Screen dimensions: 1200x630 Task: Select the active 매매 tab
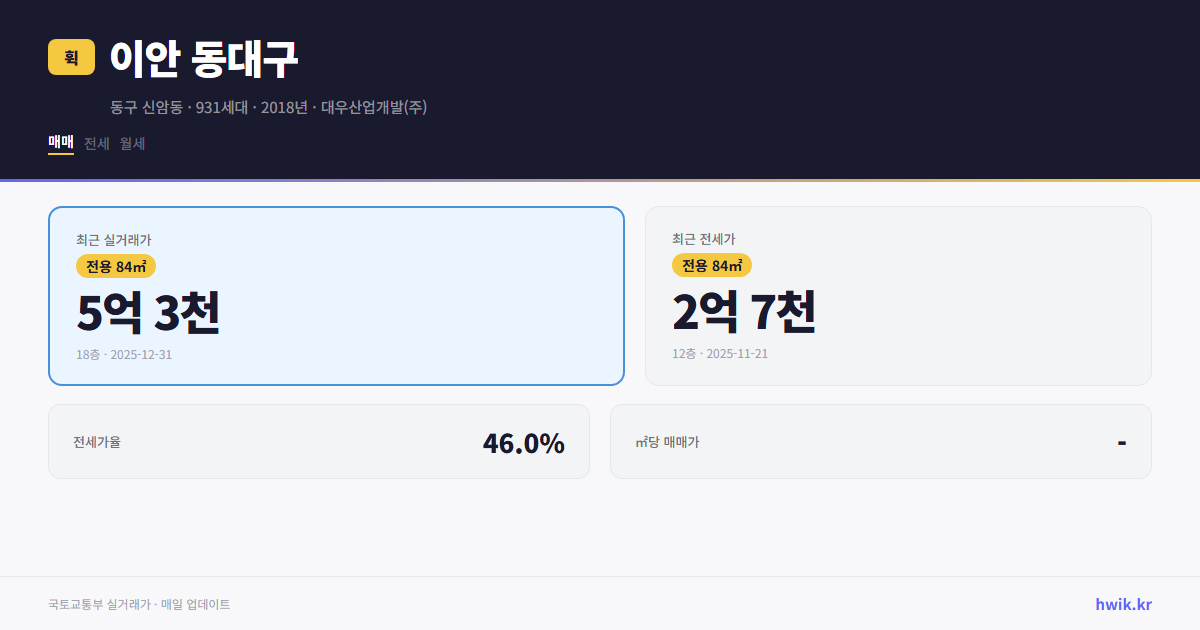click(60, 144)
